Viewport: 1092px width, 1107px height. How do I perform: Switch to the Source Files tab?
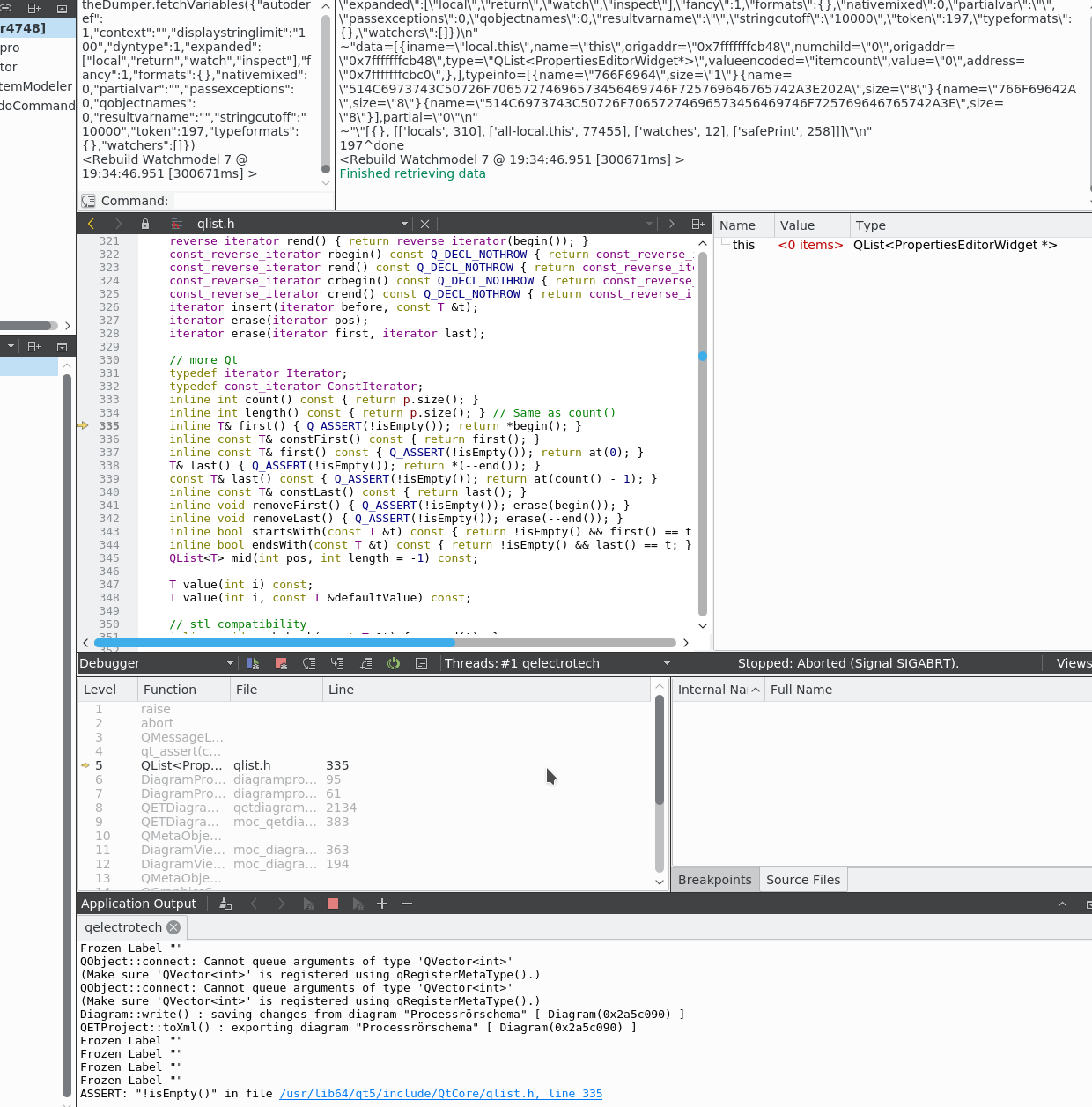pyautogui.click(x=803, y=880)
